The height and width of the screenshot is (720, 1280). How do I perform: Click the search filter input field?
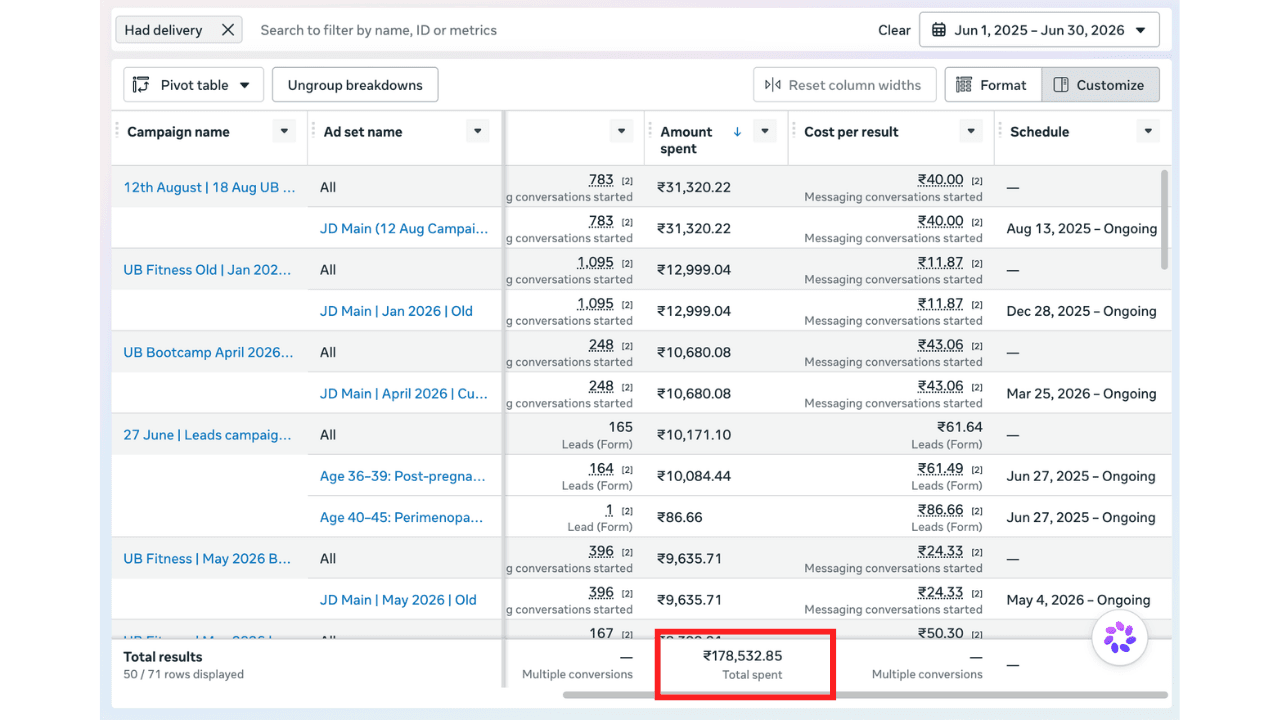pos(560,30)
